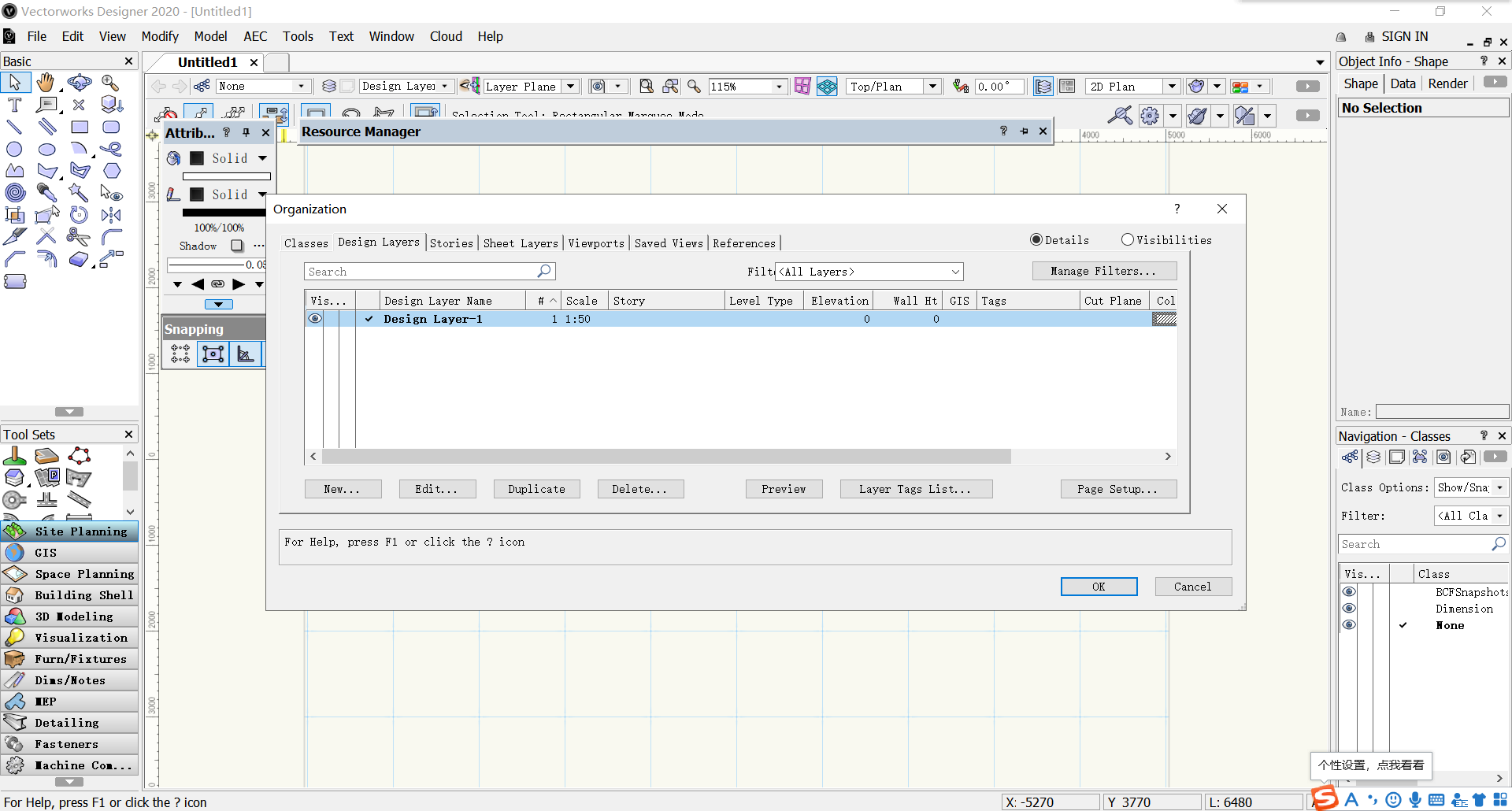
Task: Select the Regular Polygon tool
Action: [112, 171]
